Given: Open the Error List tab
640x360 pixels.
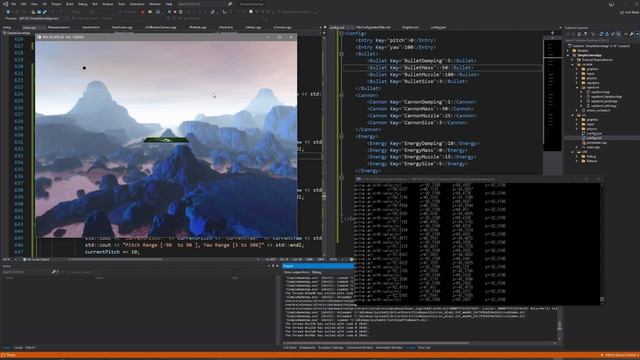Looking at the screenshot, I should pyautogui.click(x=424, y=348).
